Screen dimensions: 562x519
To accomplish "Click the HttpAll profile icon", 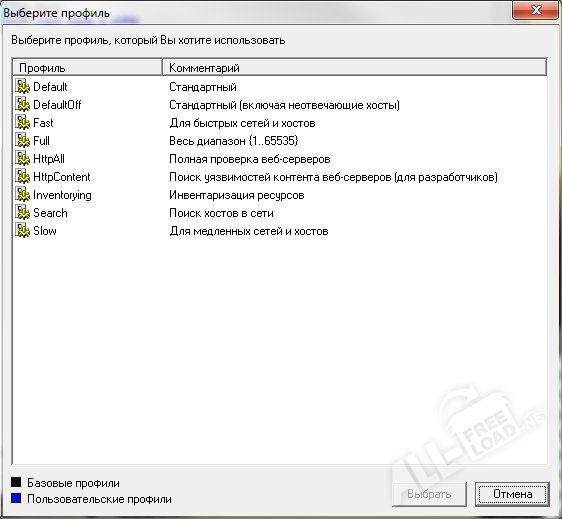I will (23, 159).
